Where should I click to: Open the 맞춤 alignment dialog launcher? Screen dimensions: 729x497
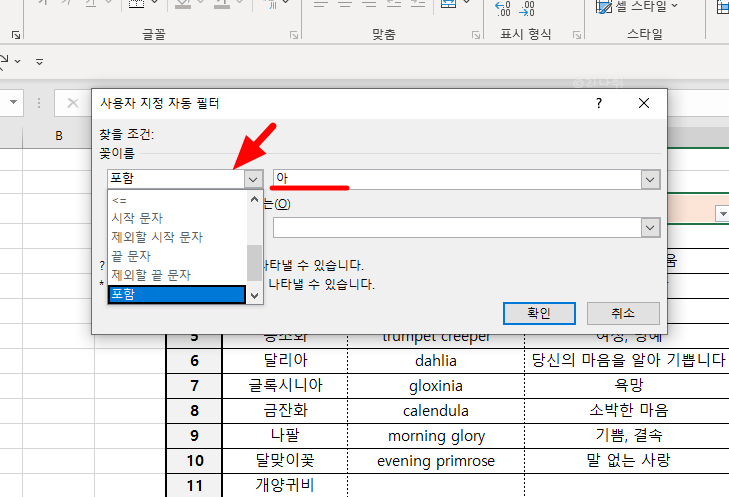pyautogui.click(x=476, y=35)
